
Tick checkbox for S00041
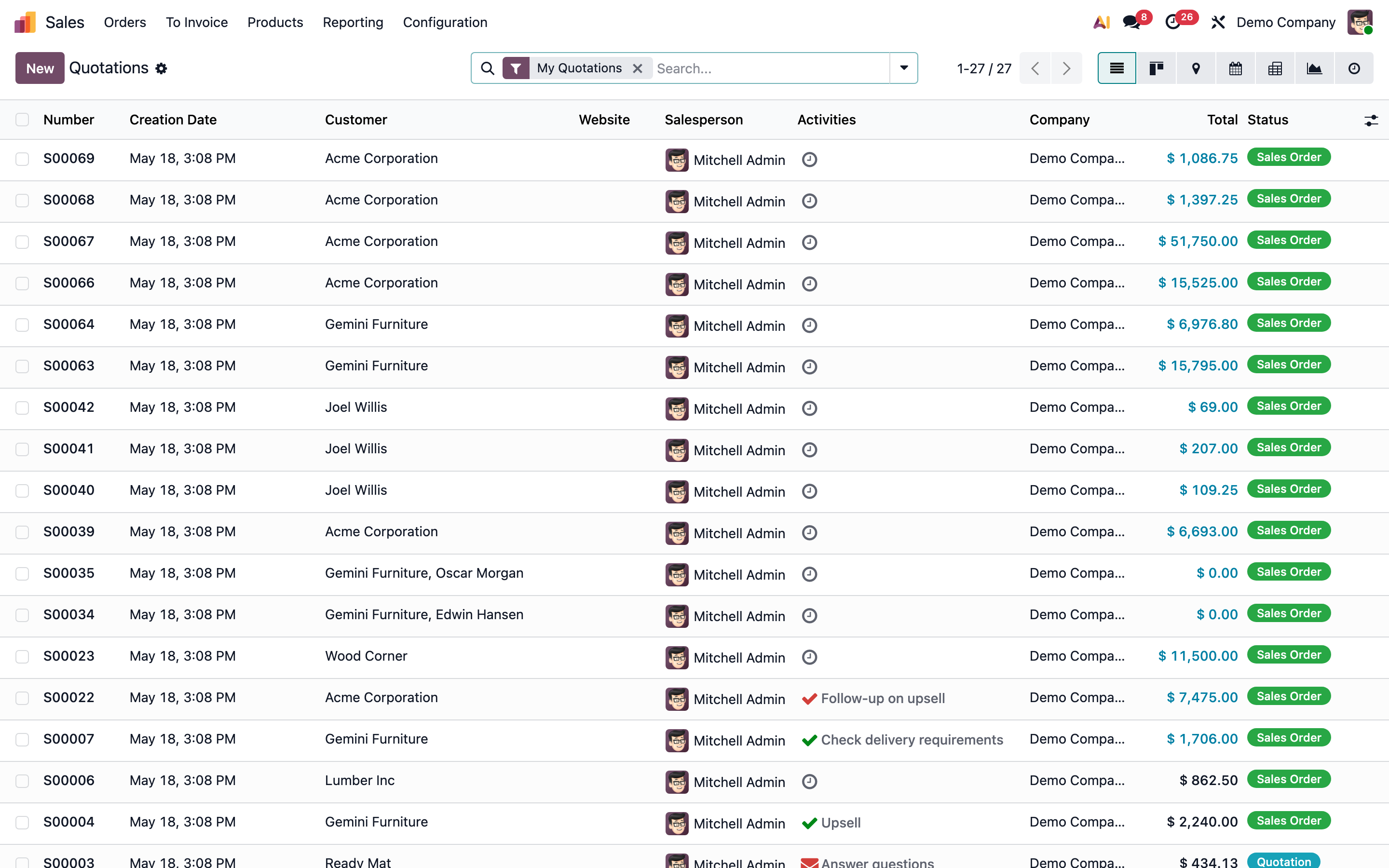pyautogui.click(x=22, y=449)
